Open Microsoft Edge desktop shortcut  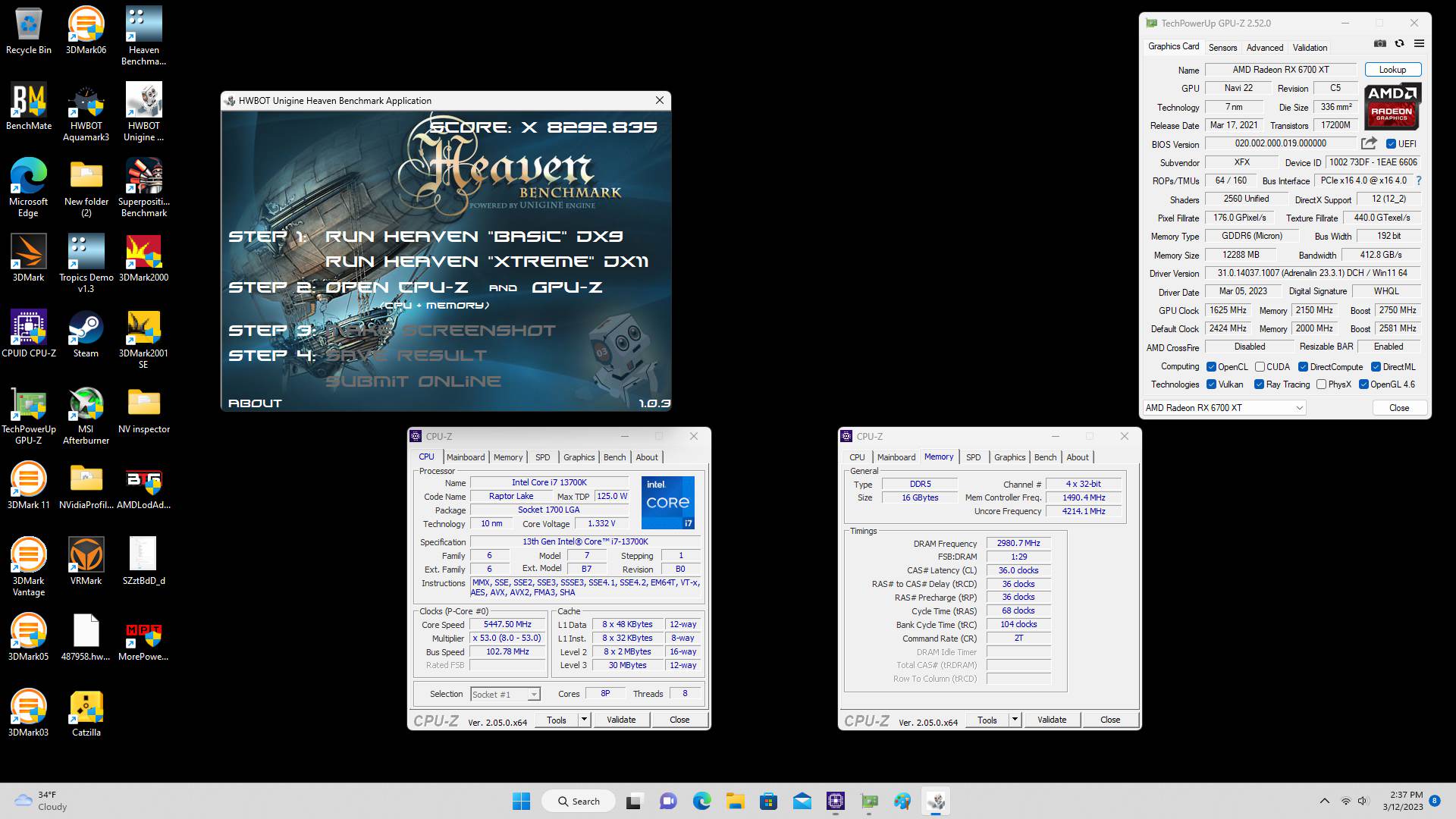click(x=28, y=188)
